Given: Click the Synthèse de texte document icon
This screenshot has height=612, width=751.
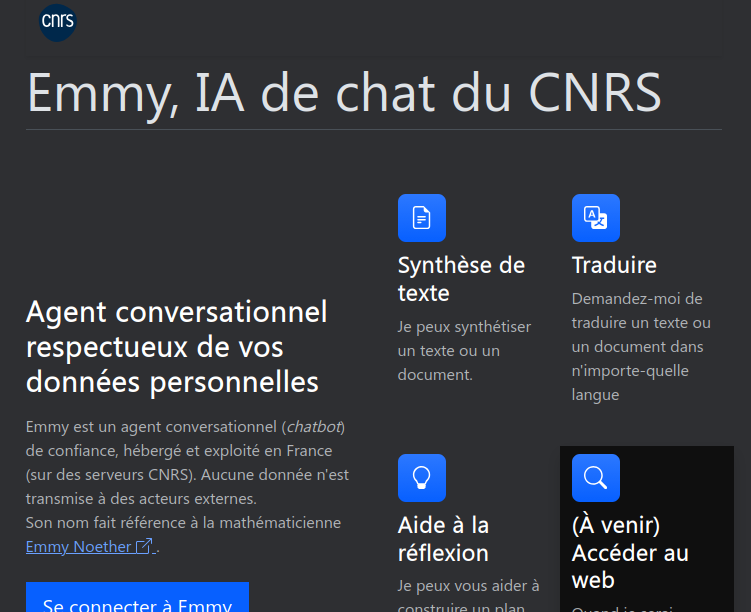Looking at the screenshot, I should 421,218.
